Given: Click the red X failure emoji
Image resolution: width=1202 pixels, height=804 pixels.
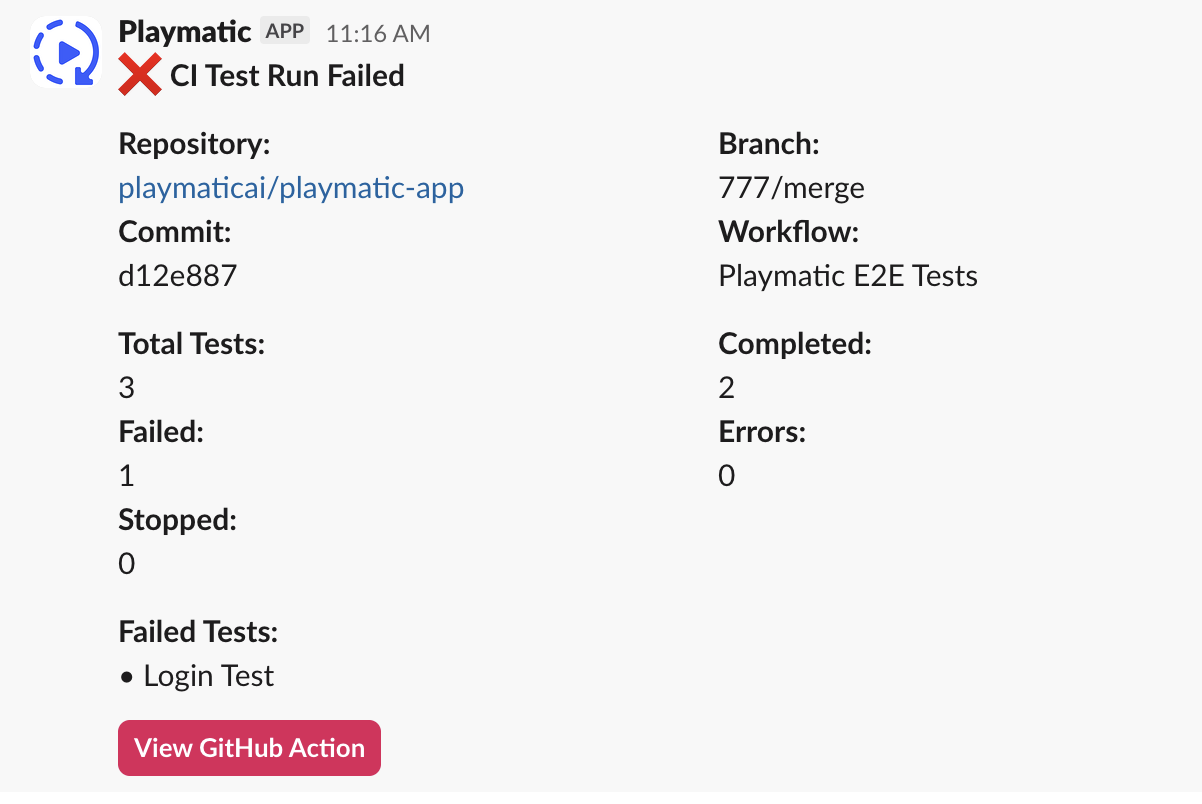Looking at the screenshot, I should tap(140, 76).
